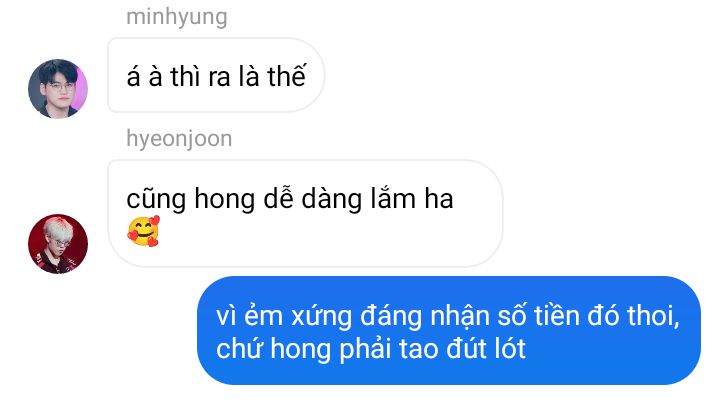The image size is (719, 406).
Task: Select the blue outgoing message bubble
Action: coord(449,330)
